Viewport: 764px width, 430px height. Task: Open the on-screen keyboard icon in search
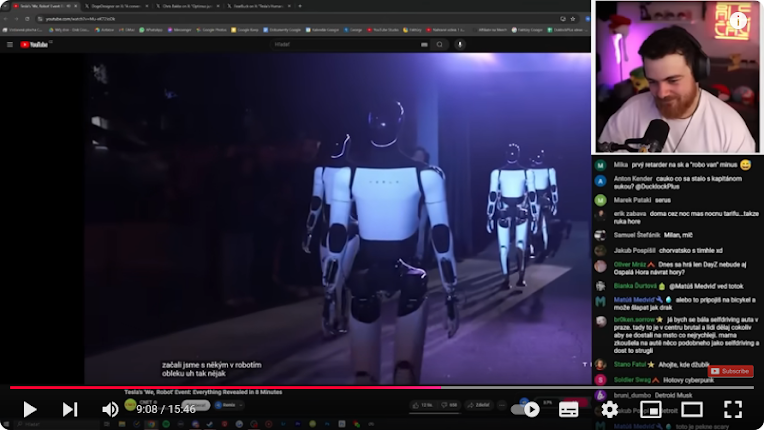(424, 44)
